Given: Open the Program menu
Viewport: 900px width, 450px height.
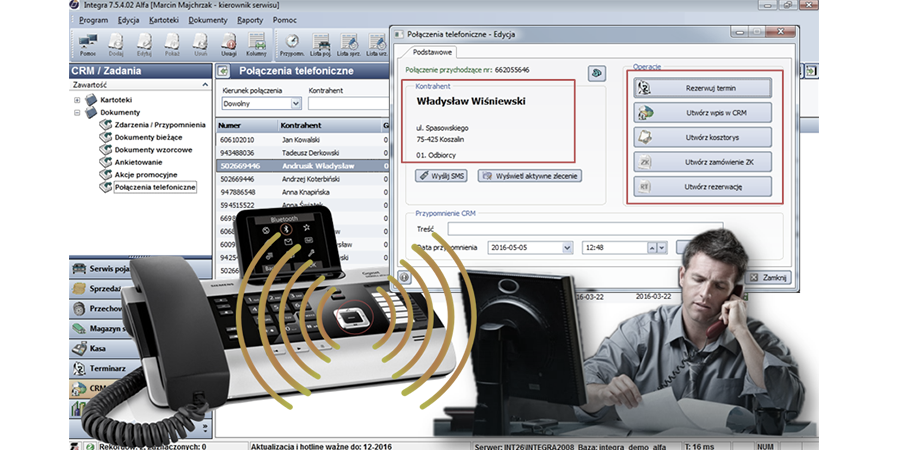Looking at the screenshot, I should pyautogui.click(x=94, y=20).
